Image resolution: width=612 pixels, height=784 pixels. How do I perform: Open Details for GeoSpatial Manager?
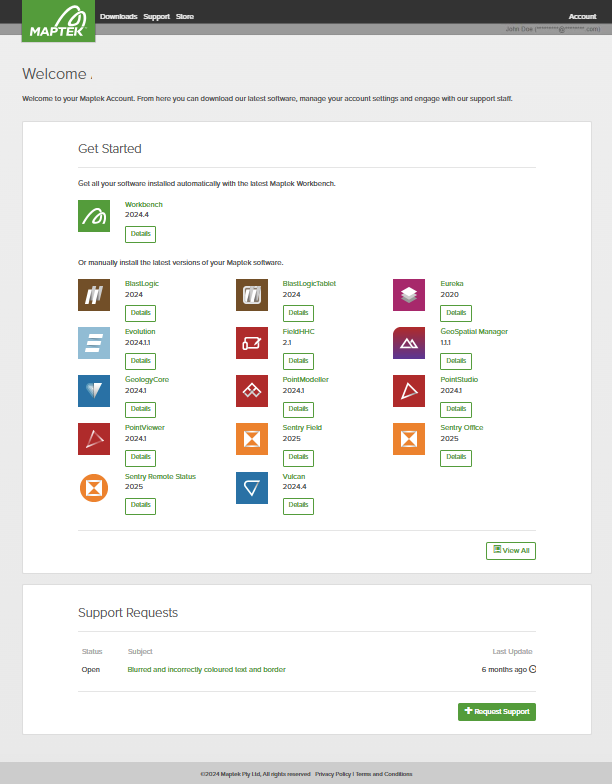point(456,361)
